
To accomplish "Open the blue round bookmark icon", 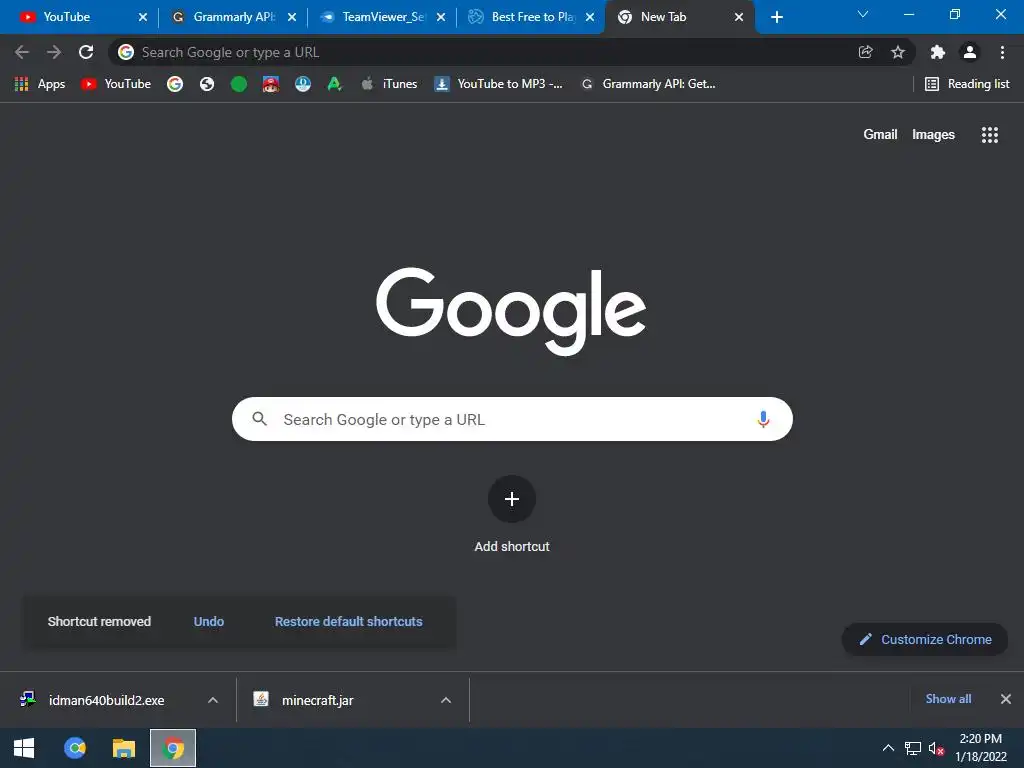I will [x=303, y=84].
